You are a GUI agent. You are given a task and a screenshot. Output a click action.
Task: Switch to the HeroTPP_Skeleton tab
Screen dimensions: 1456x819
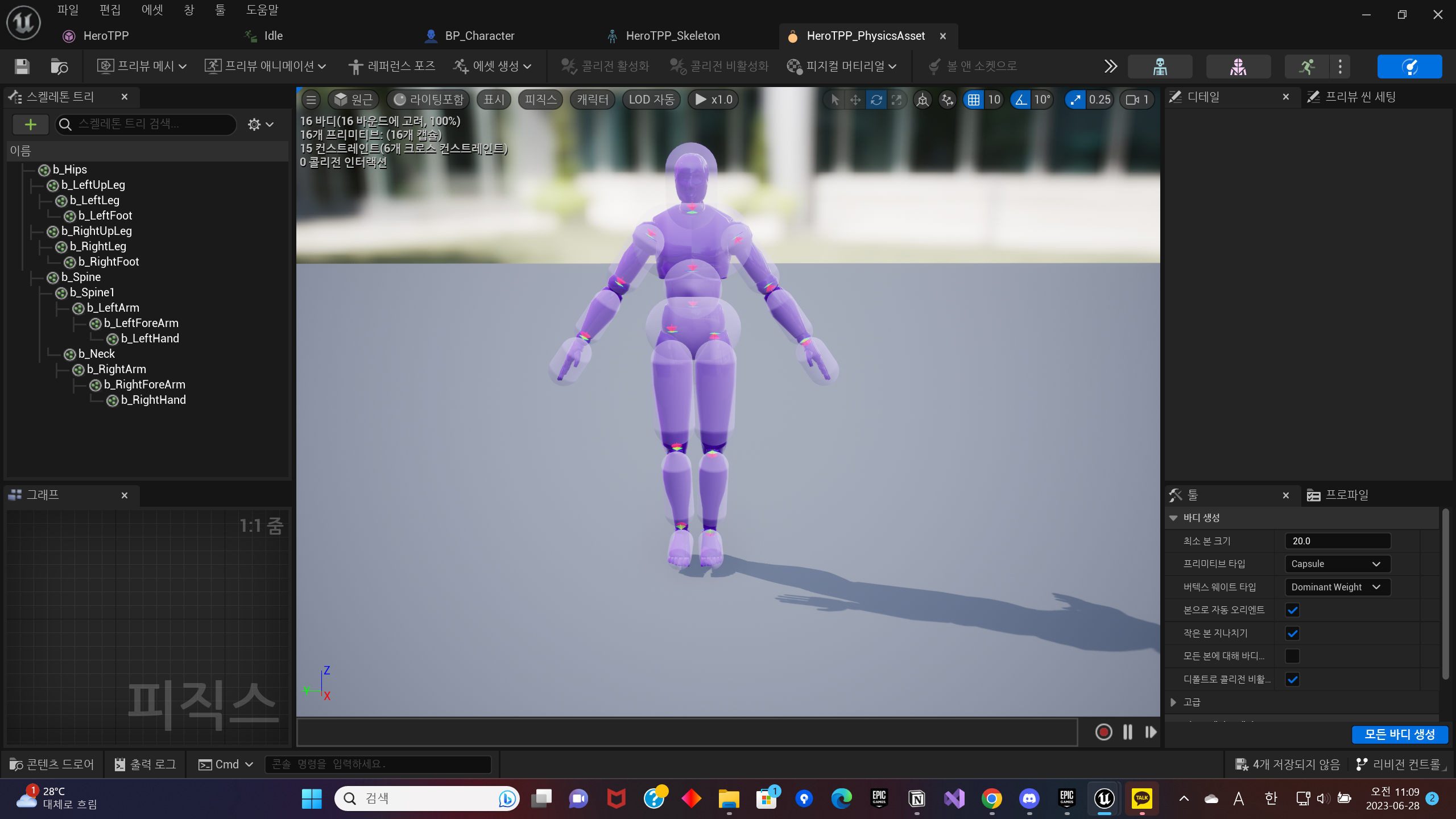coord(672,36)
